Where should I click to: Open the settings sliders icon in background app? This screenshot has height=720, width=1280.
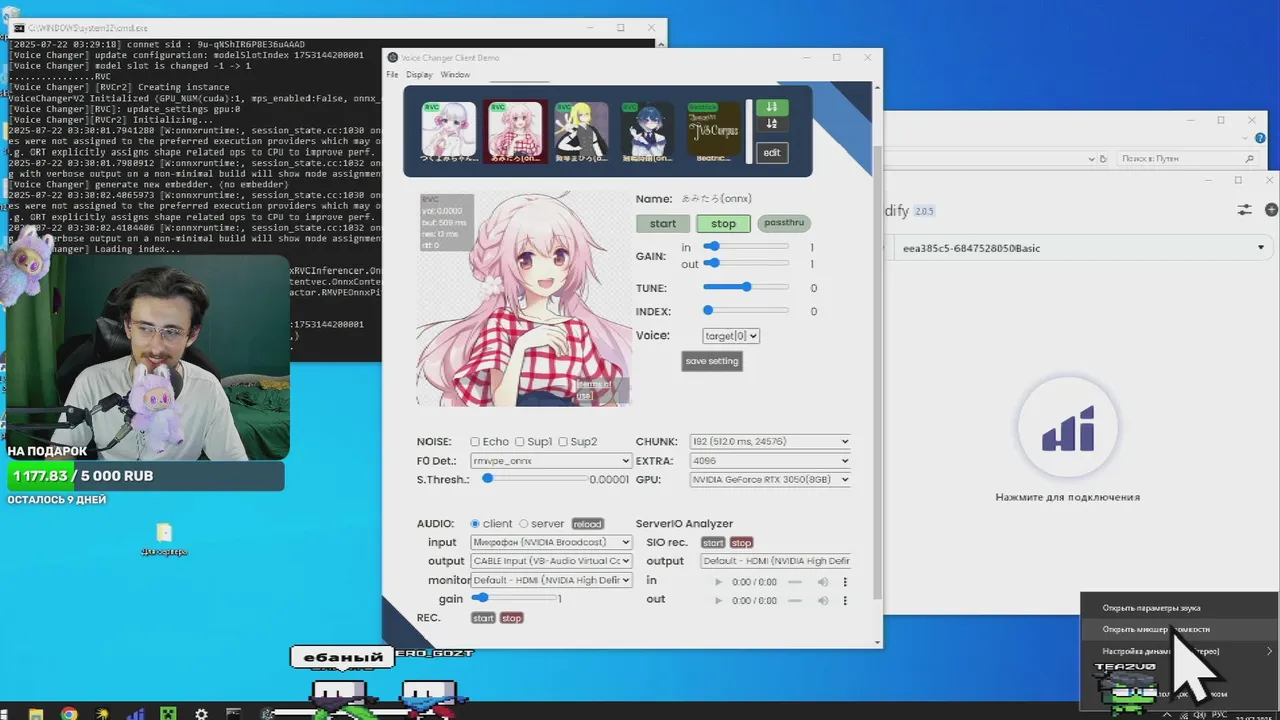tap(1244, 210)
